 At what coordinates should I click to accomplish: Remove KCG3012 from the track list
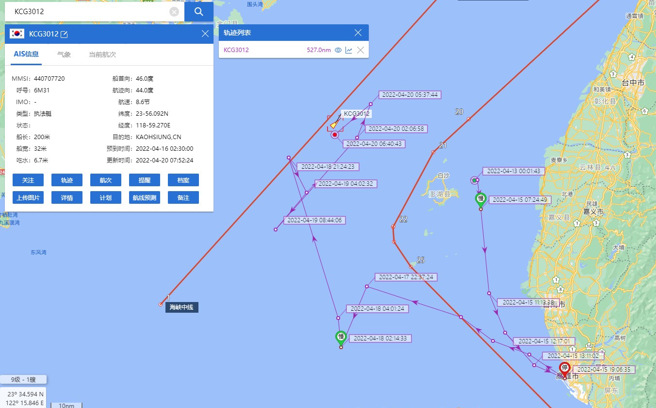pos(360,50)
